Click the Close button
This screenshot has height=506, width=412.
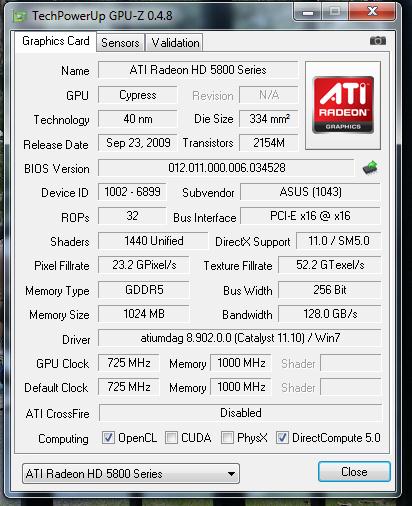(x=354, y=472)
